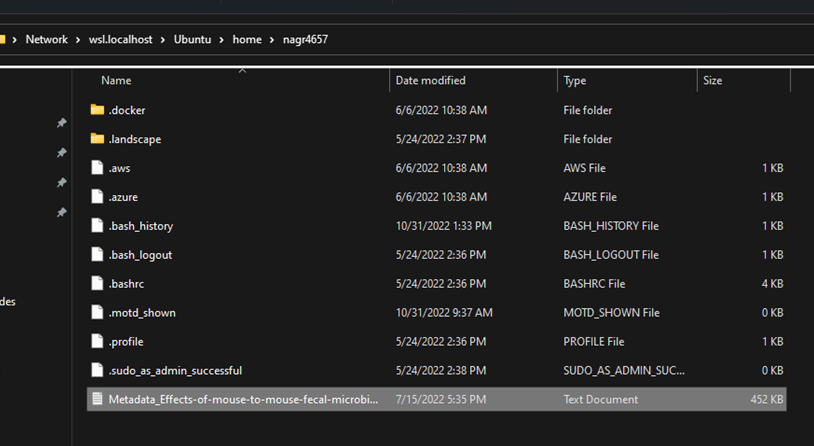814x446 pixels.
Task: Go to nagr4657 breadcrumb segment
Action: tap(304, 40)
